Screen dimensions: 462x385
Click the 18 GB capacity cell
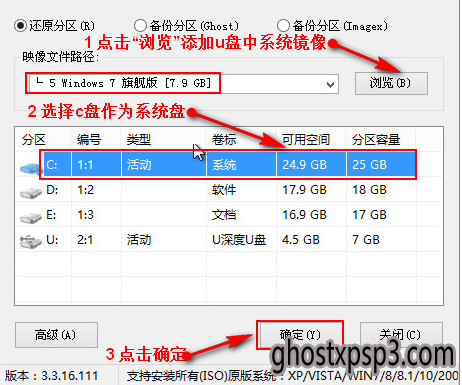(x=369, y=190)
